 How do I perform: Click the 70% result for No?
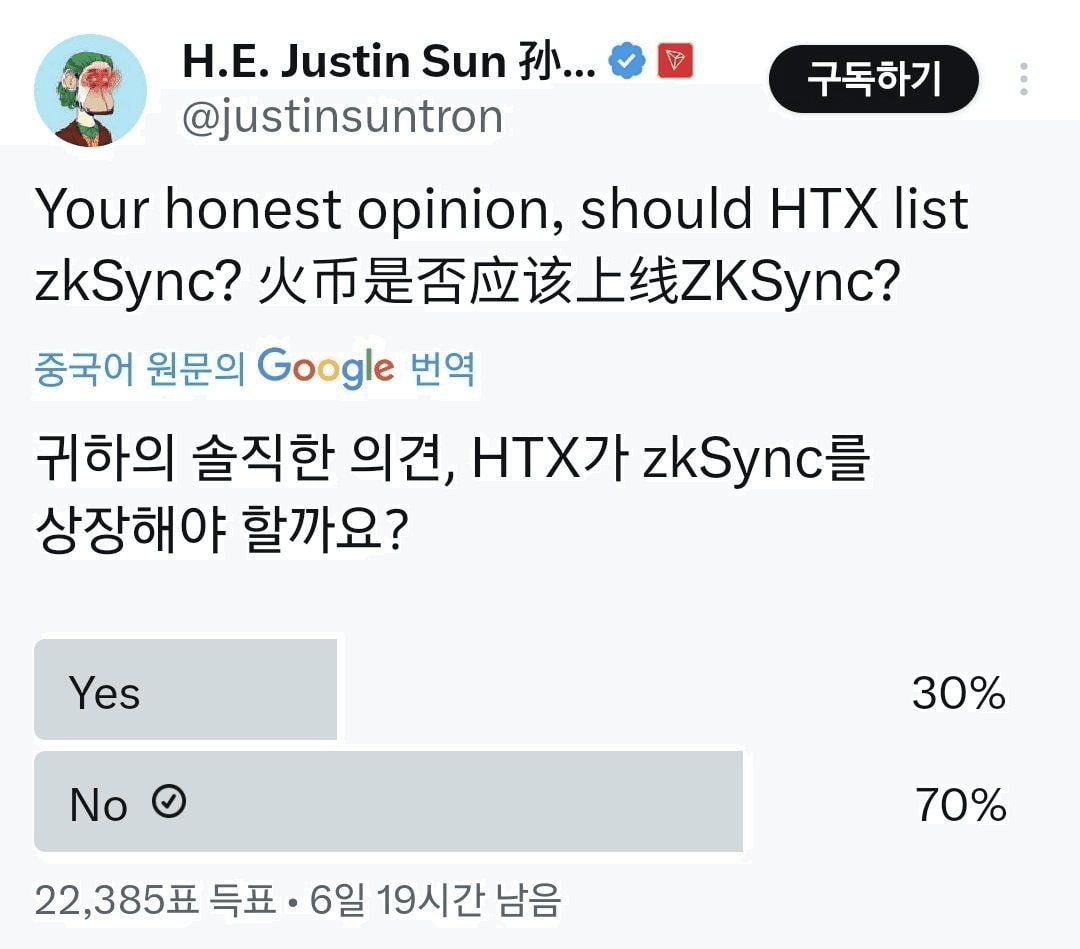pyautogui.click(x=960, y=805)
